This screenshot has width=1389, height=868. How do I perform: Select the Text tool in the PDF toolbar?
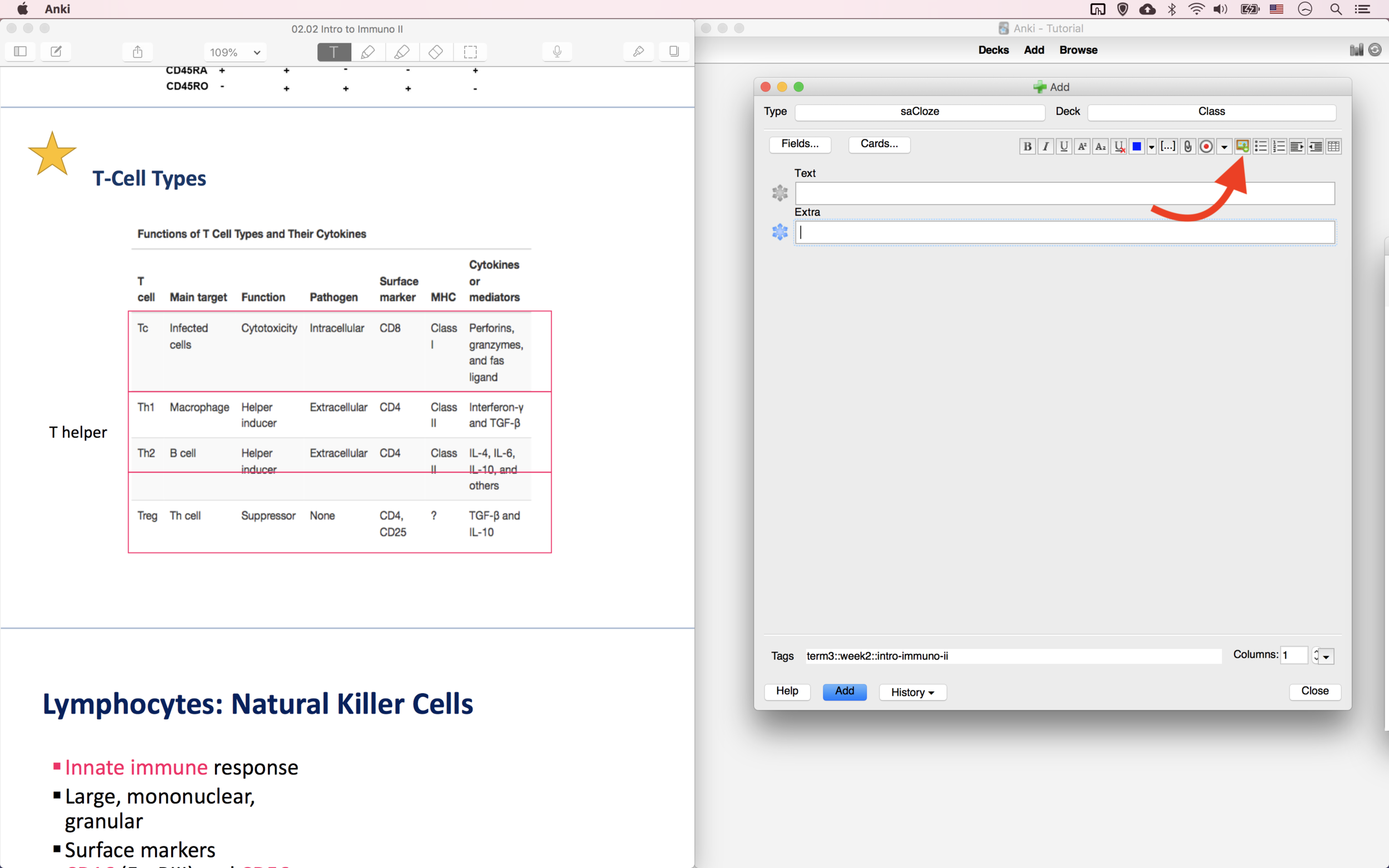coord(333,52)
